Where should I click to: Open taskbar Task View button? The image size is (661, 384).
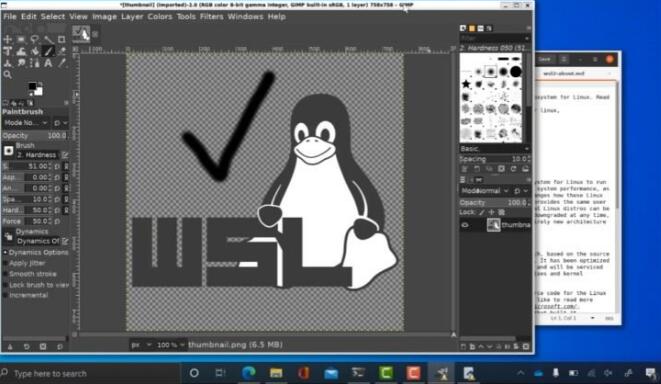pyautogui.click(x=220, y=373)
